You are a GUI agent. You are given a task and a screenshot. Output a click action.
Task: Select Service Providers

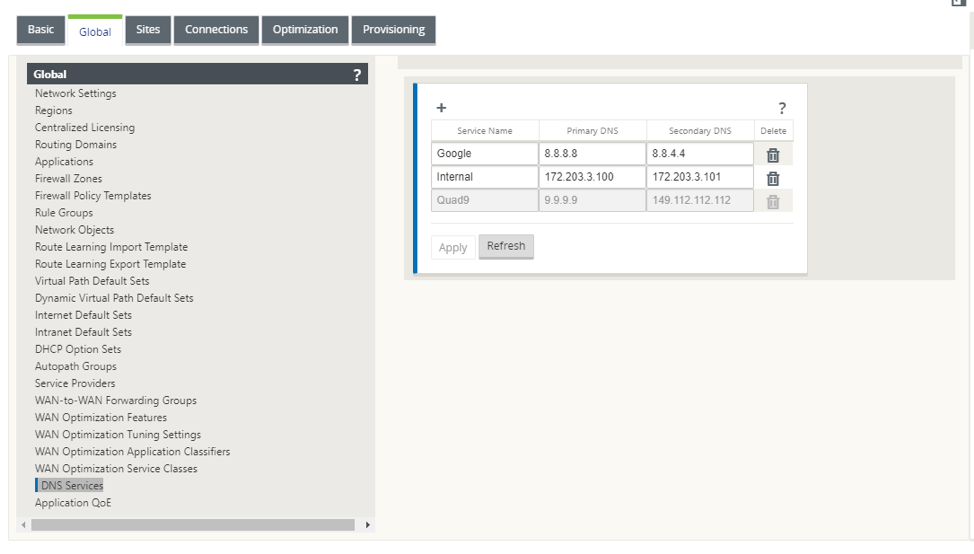pos(75,384)
